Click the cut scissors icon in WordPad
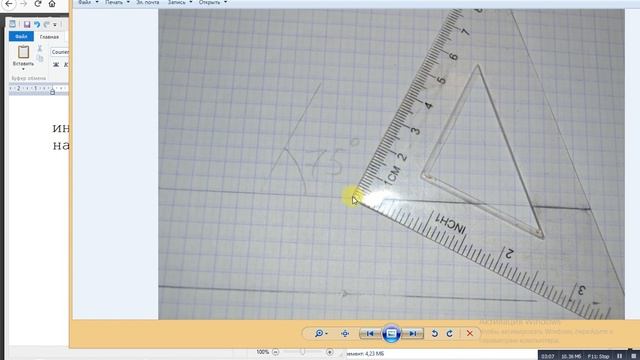Image resolution: width=640 pixels, height=360 pixels. pyautogui.click(x=40, y=48)
